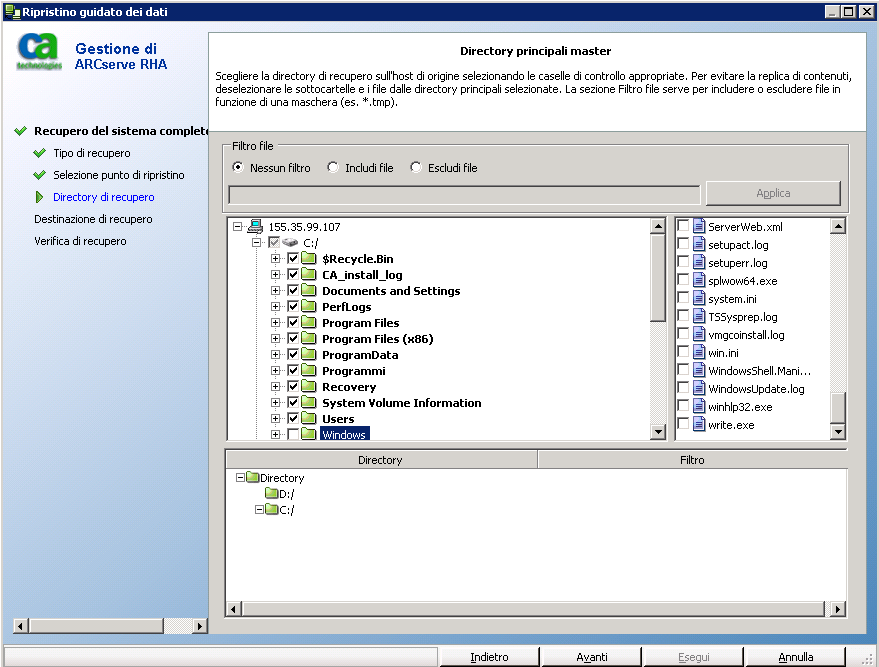Image resolution: width=879 pixels, height=667 pixels.
Task: Click the green checkmark beside Tipo di recupero
Action: click(x=39, y=153)
